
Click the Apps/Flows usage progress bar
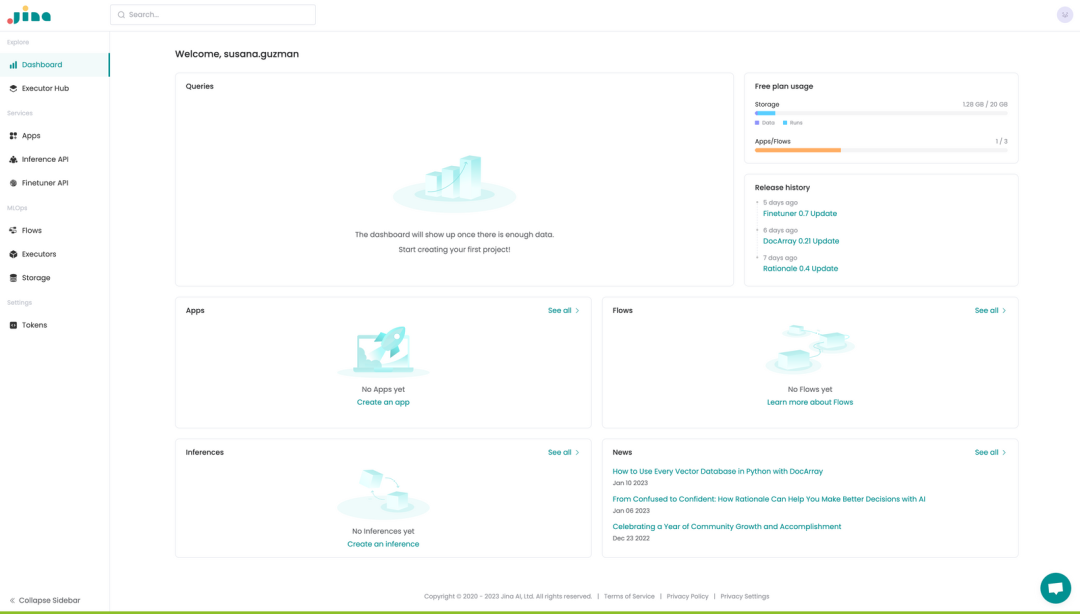coord(881,150)
